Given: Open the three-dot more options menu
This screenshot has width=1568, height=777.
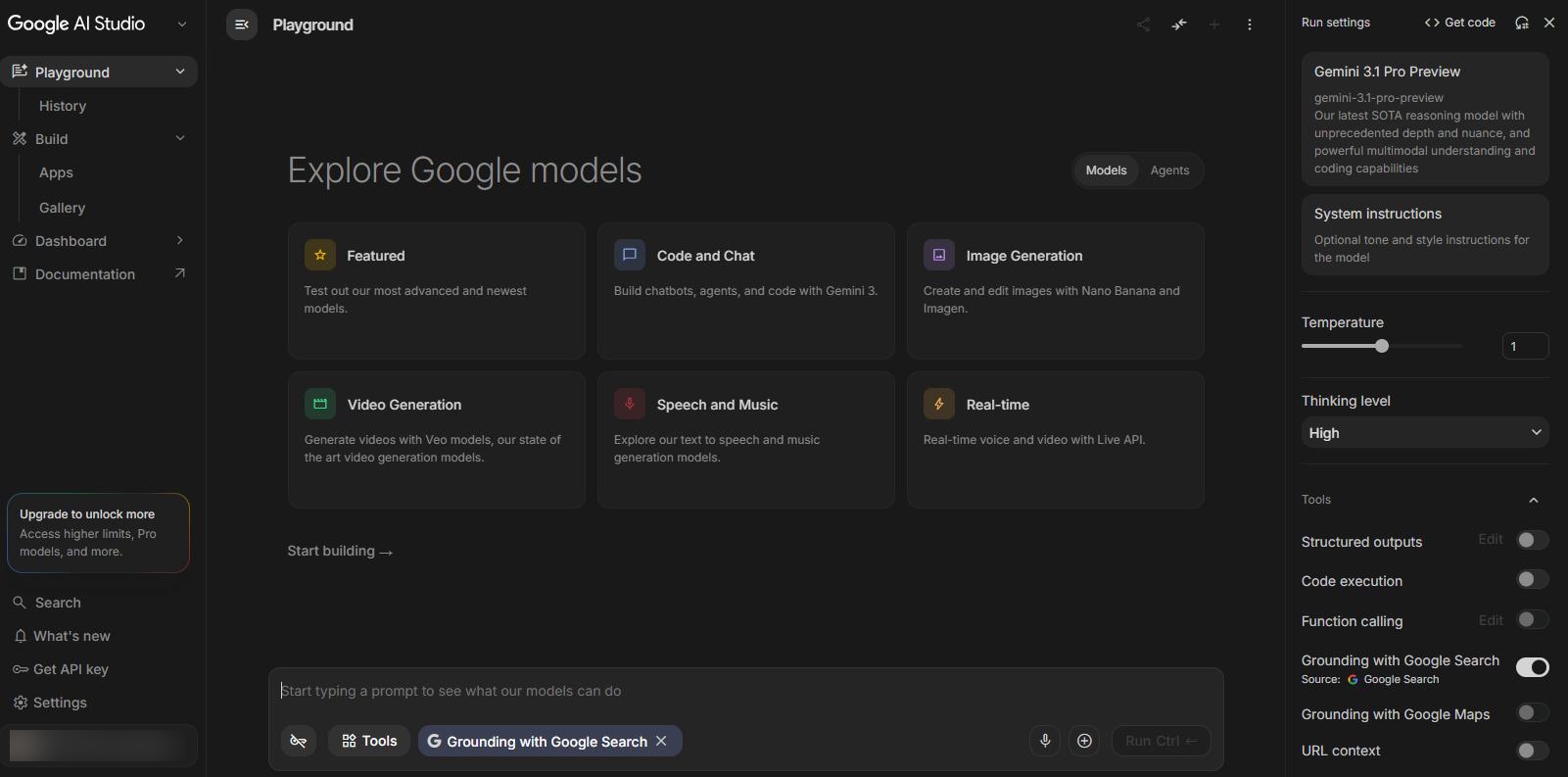Looking at the screenshot, I should [1250, 24].
